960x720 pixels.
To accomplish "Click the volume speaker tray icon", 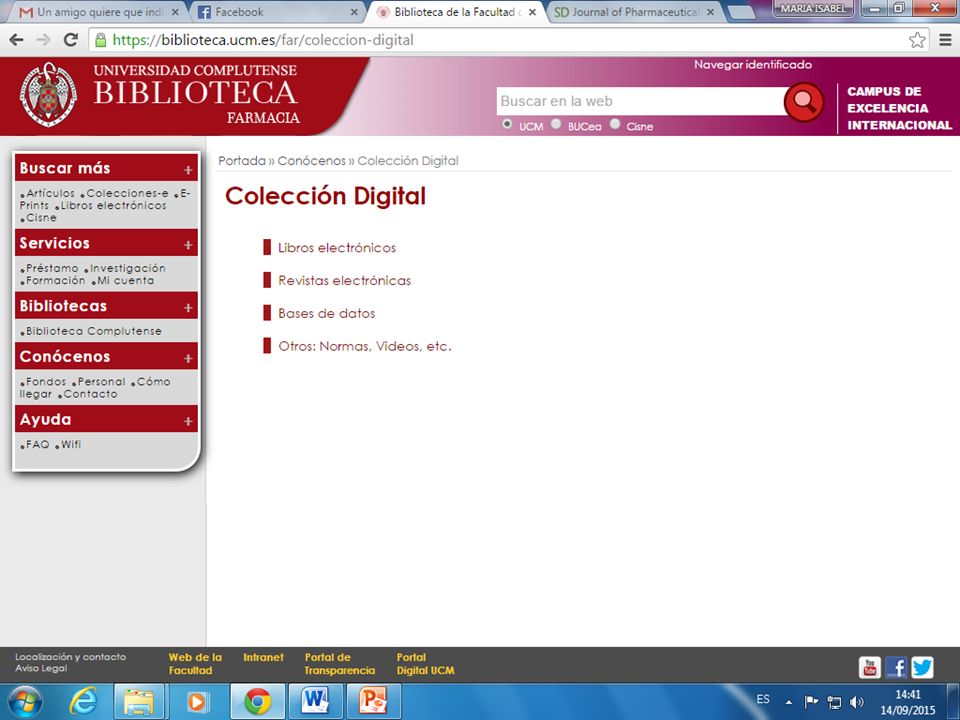I will pyautogui.click(x=857, y=702).
